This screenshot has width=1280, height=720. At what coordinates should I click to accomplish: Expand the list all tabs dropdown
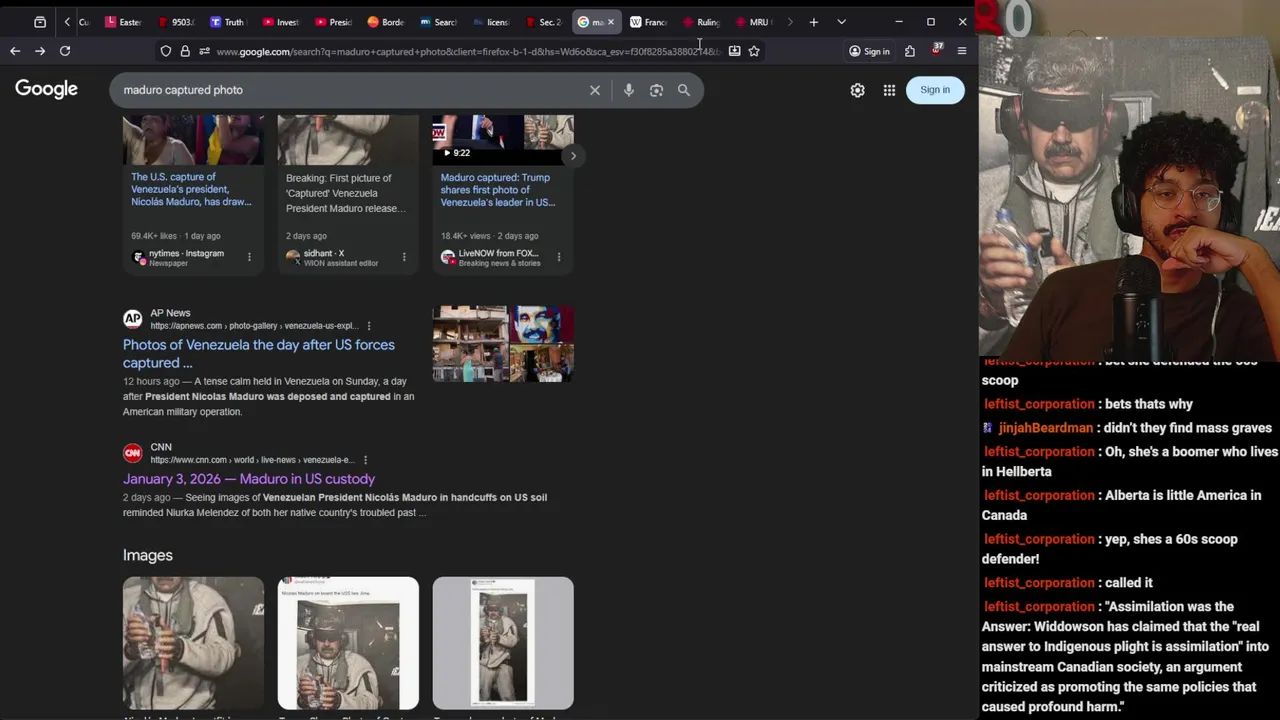[x=841, y=22]
